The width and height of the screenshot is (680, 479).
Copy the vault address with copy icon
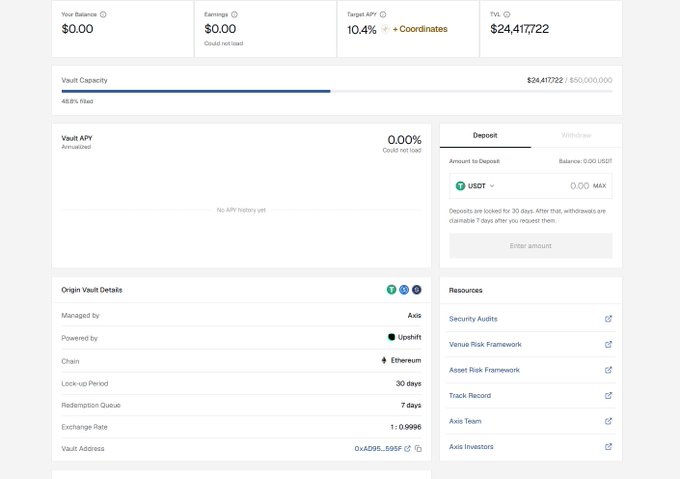click(418, 449)
